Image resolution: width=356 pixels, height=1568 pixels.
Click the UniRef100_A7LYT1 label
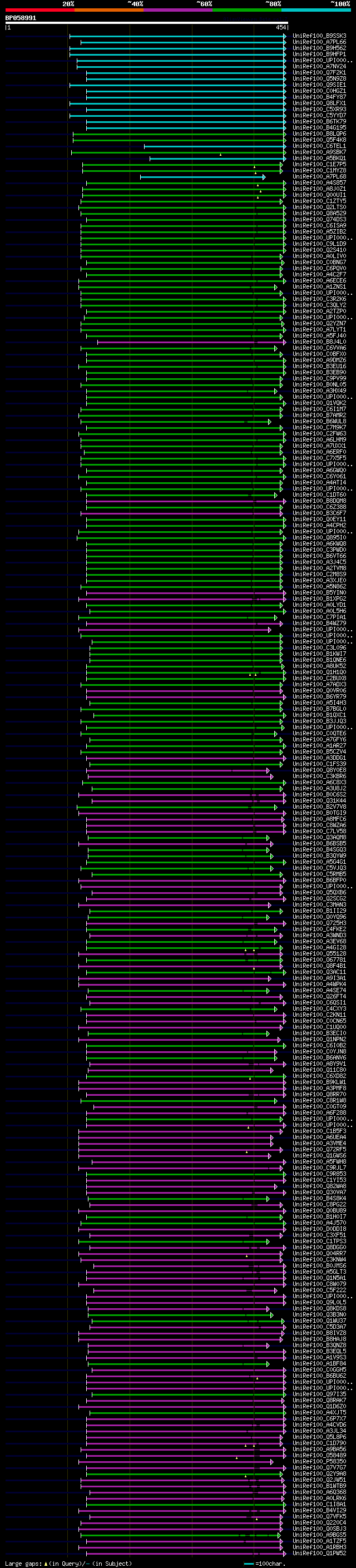point(319,329)
